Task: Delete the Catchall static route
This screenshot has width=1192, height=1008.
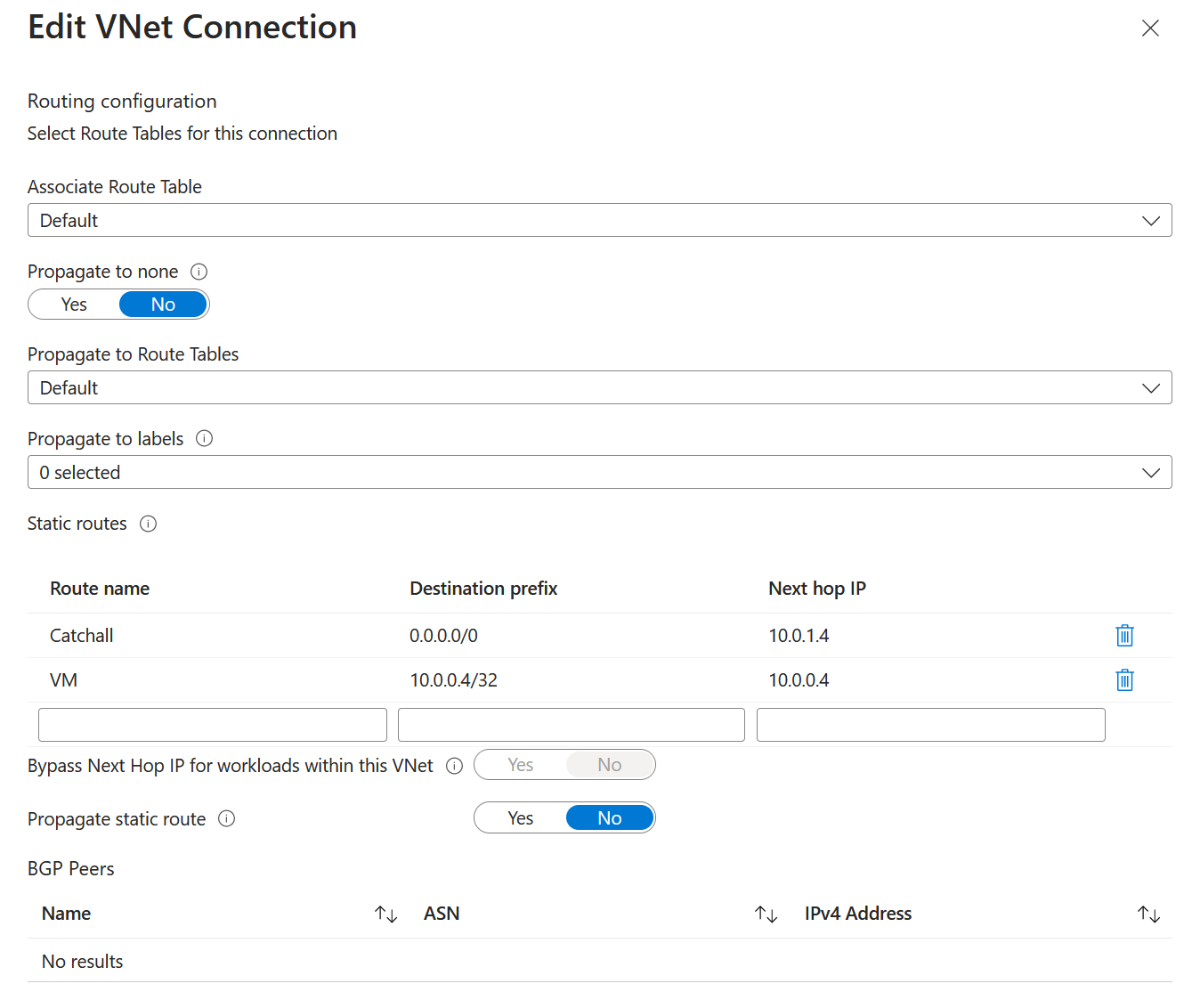Action: pos(1124,635)
